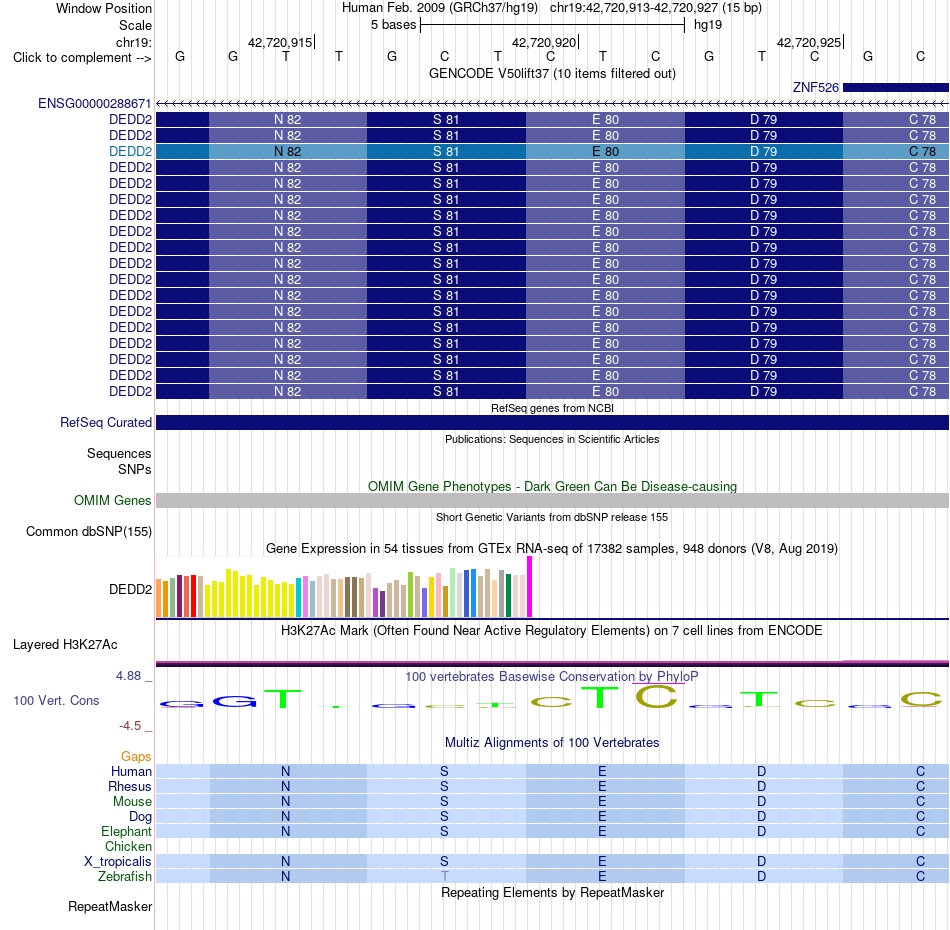This screenshot has width=950, height=930.
Task: Click coordinate label 42,720,920
Action: [544, 42]
